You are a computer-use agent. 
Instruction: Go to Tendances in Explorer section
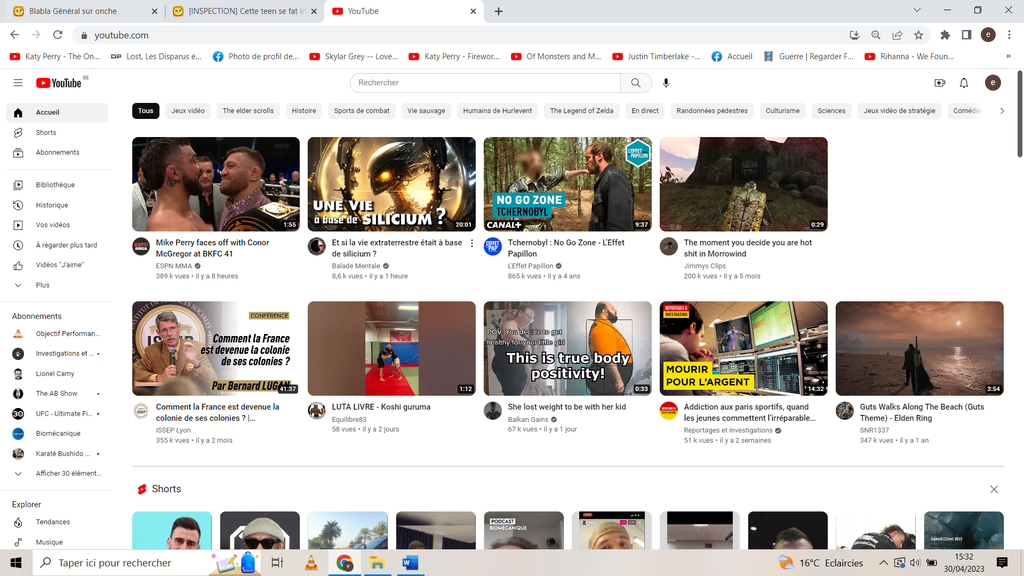pos(53,522)
